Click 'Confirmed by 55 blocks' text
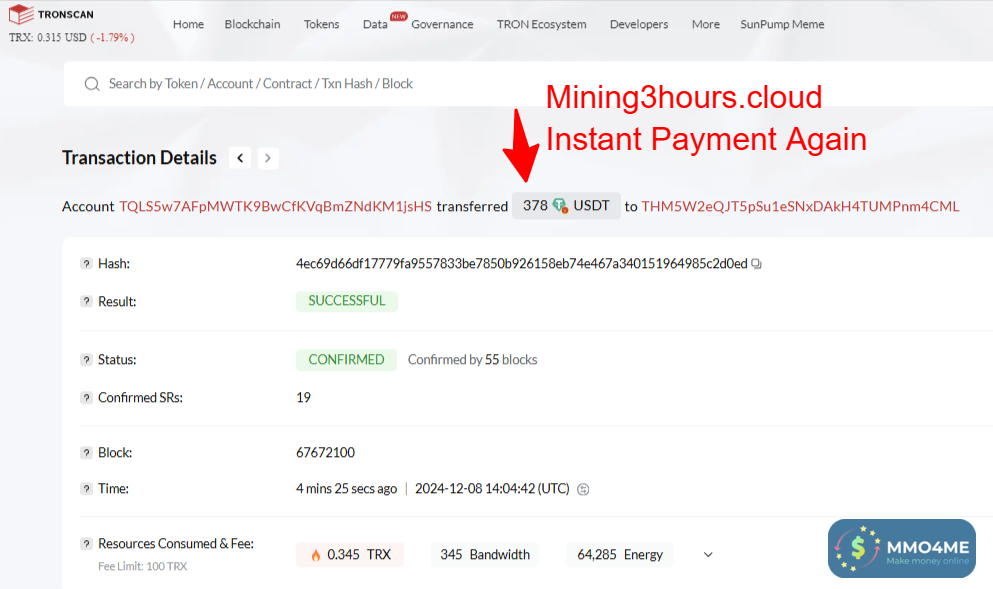Image resolution: width=993 pixels, height=589 pixels. [472, 360]
